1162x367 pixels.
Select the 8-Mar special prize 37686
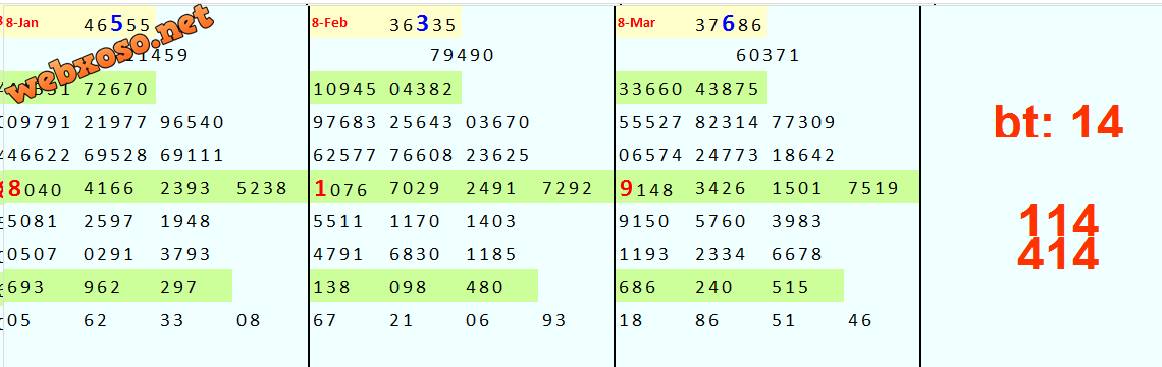[x=728, y=24]
